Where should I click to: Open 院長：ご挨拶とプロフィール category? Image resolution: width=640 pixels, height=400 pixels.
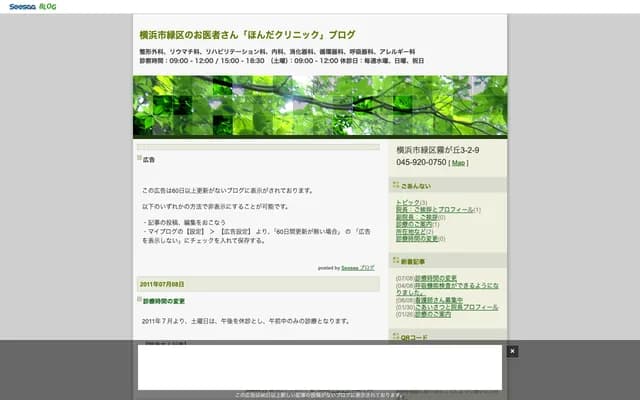click(x=434, y=210)
